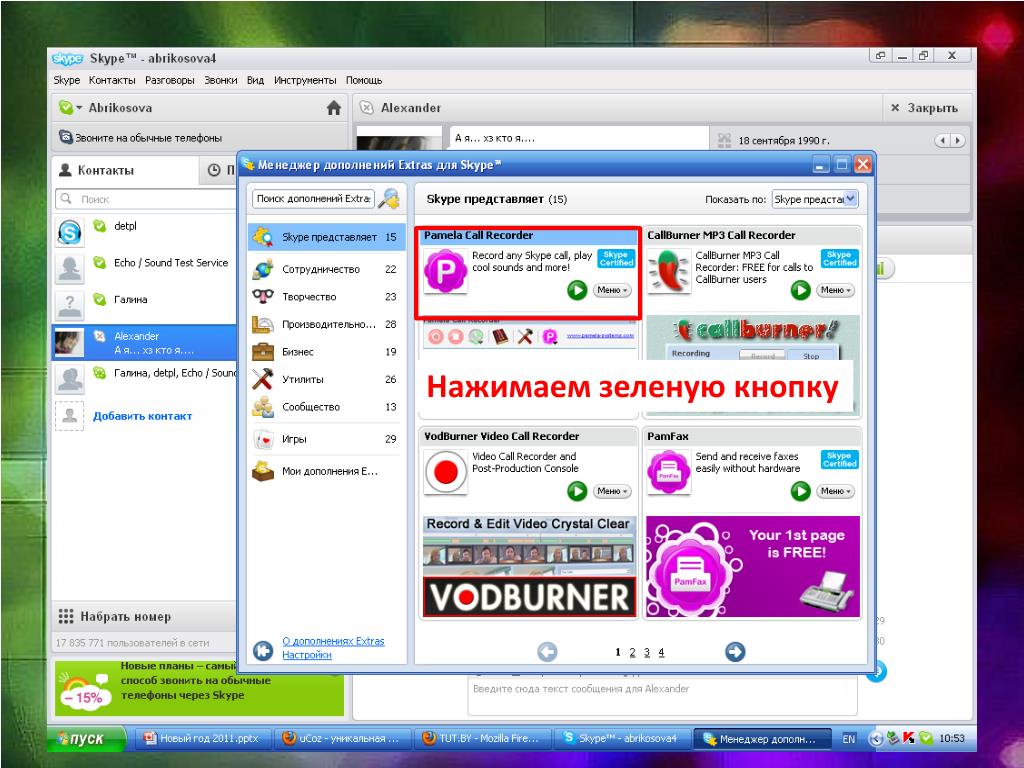This screenshot has height=768, width=1024.
Task: Open the Инструменты menu
Action: (x=305, y=80)
